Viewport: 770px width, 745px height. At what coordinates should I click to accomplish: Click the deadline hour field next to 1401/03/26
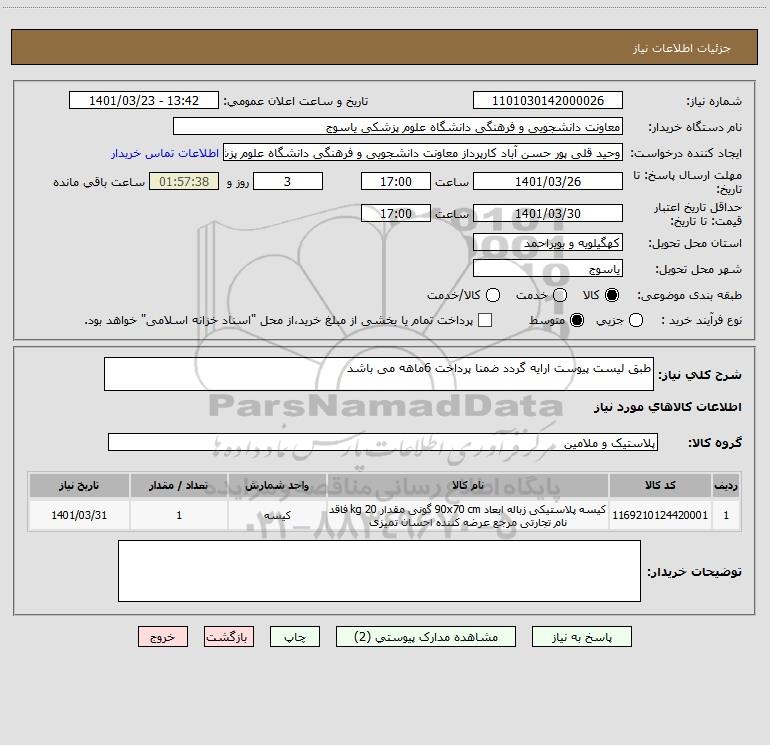point(396,181)
